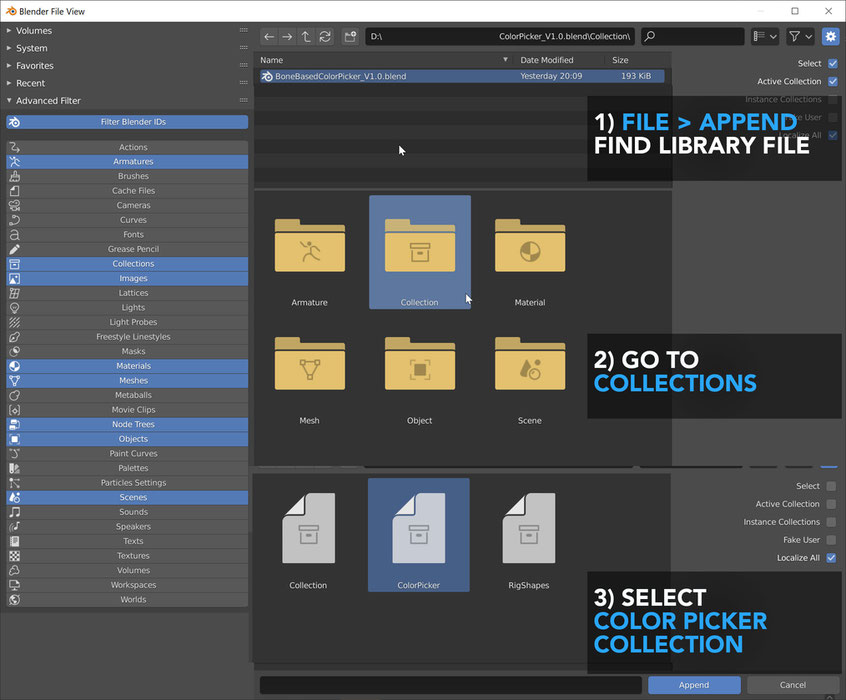Click the file path field
Viewport: 846px width, 700px height.
pyautogui.click(x=500, y=37)
